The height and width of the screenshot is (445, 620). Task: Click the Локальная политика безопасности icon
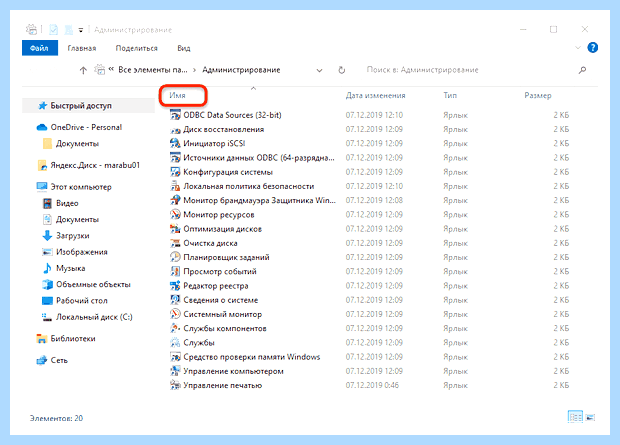(175, 186)
